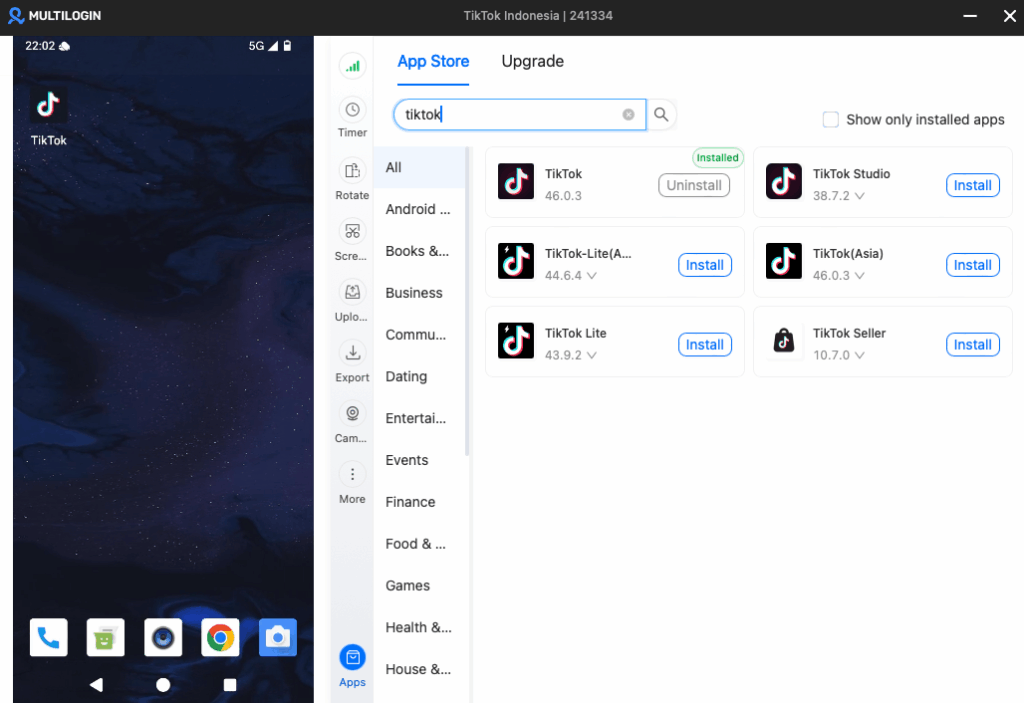
Task: Select the Books &... category
Action: tap(419, 251)
